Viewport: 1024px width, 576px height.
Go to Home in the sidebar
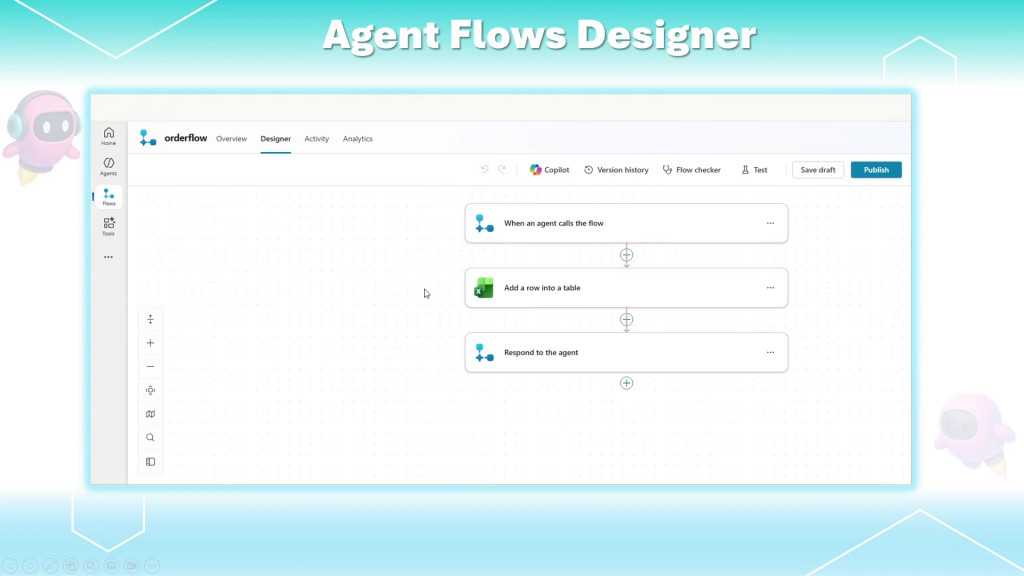click(108, 136)
